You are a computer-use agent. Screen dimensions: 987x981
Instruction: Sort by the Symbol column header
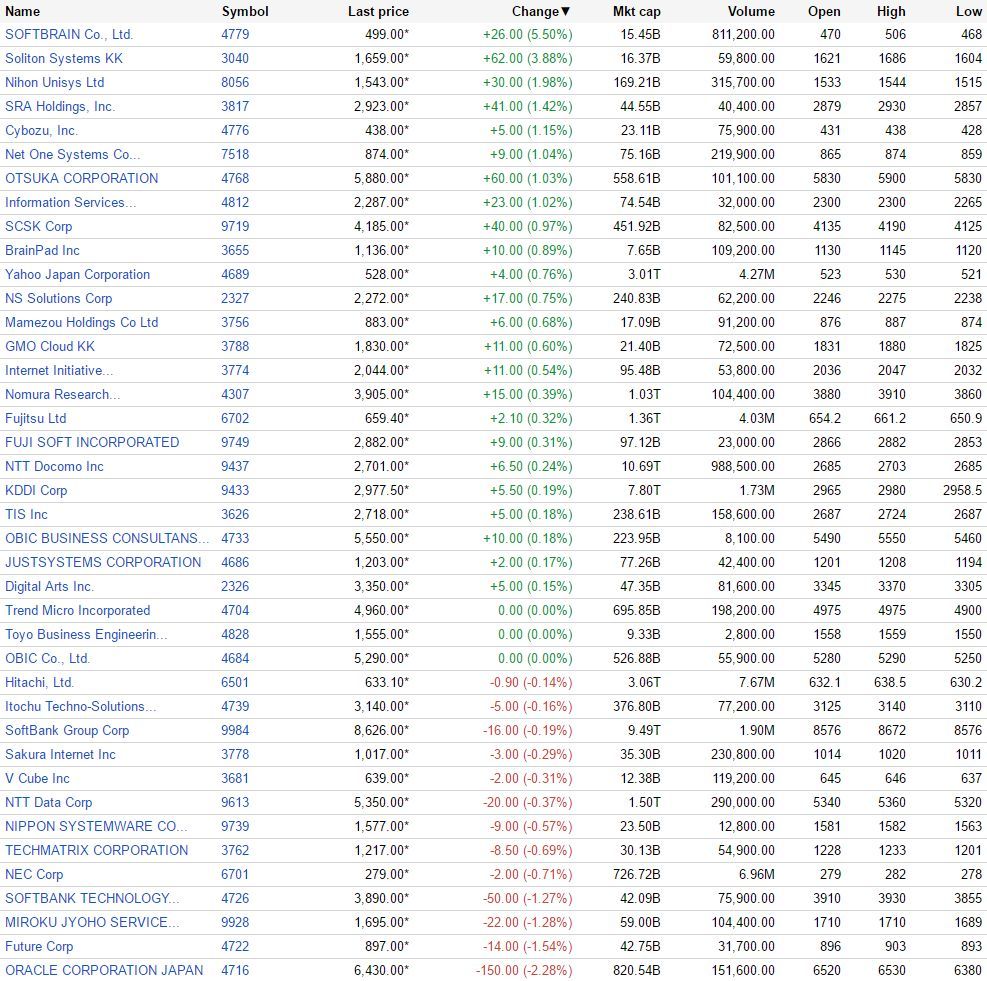point(245,11)
